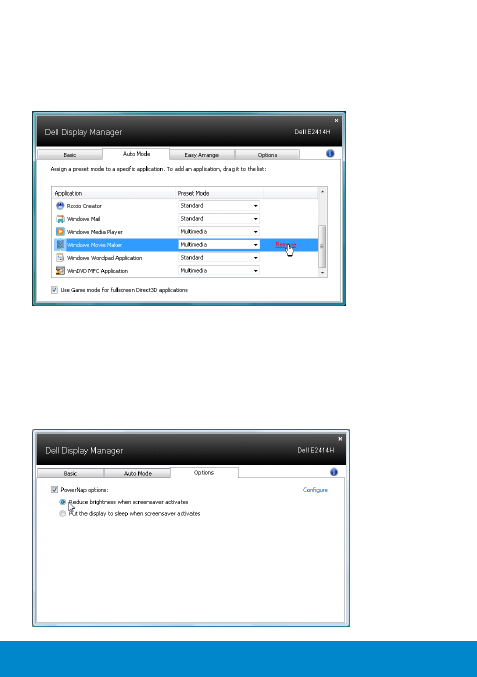Select Reduce brightness when screensaver activates
477x677 pixels.
(x=63, y=502)
